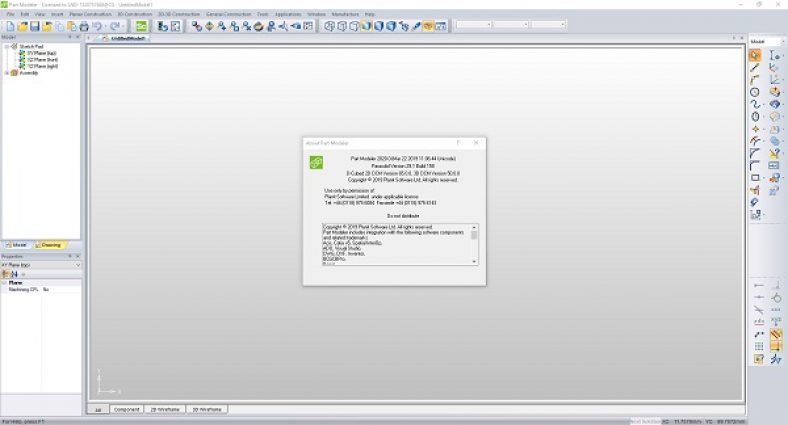
Task: Select the Line tool in right toolbox
Action: [x=755, y=68]
